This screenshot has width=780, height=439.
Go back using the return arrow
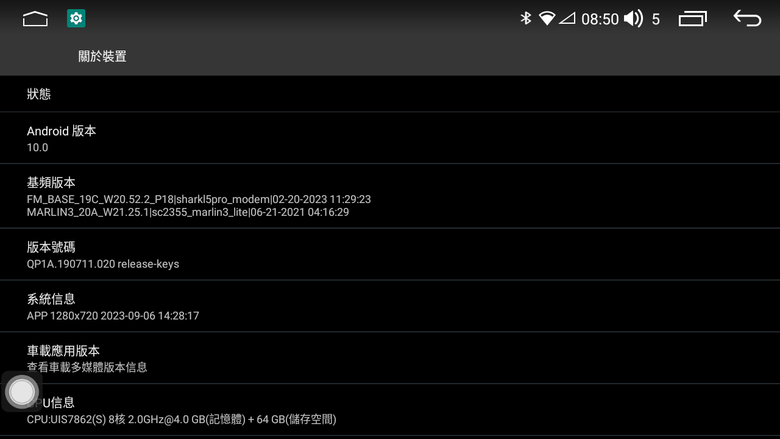747,18
